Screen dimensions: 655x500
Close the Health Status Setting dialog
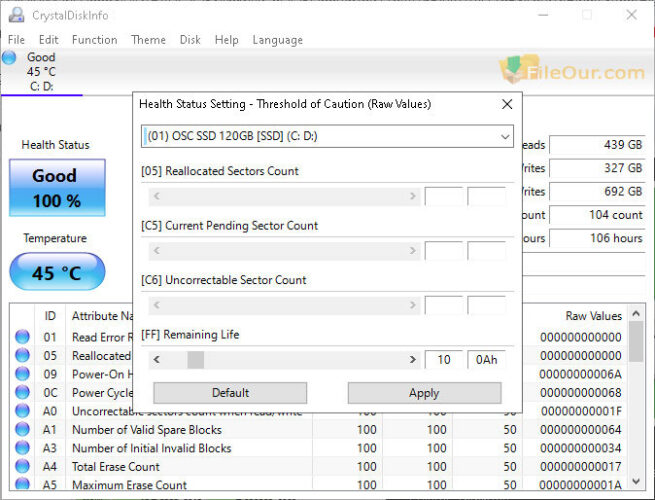click(x=507, y=104)
